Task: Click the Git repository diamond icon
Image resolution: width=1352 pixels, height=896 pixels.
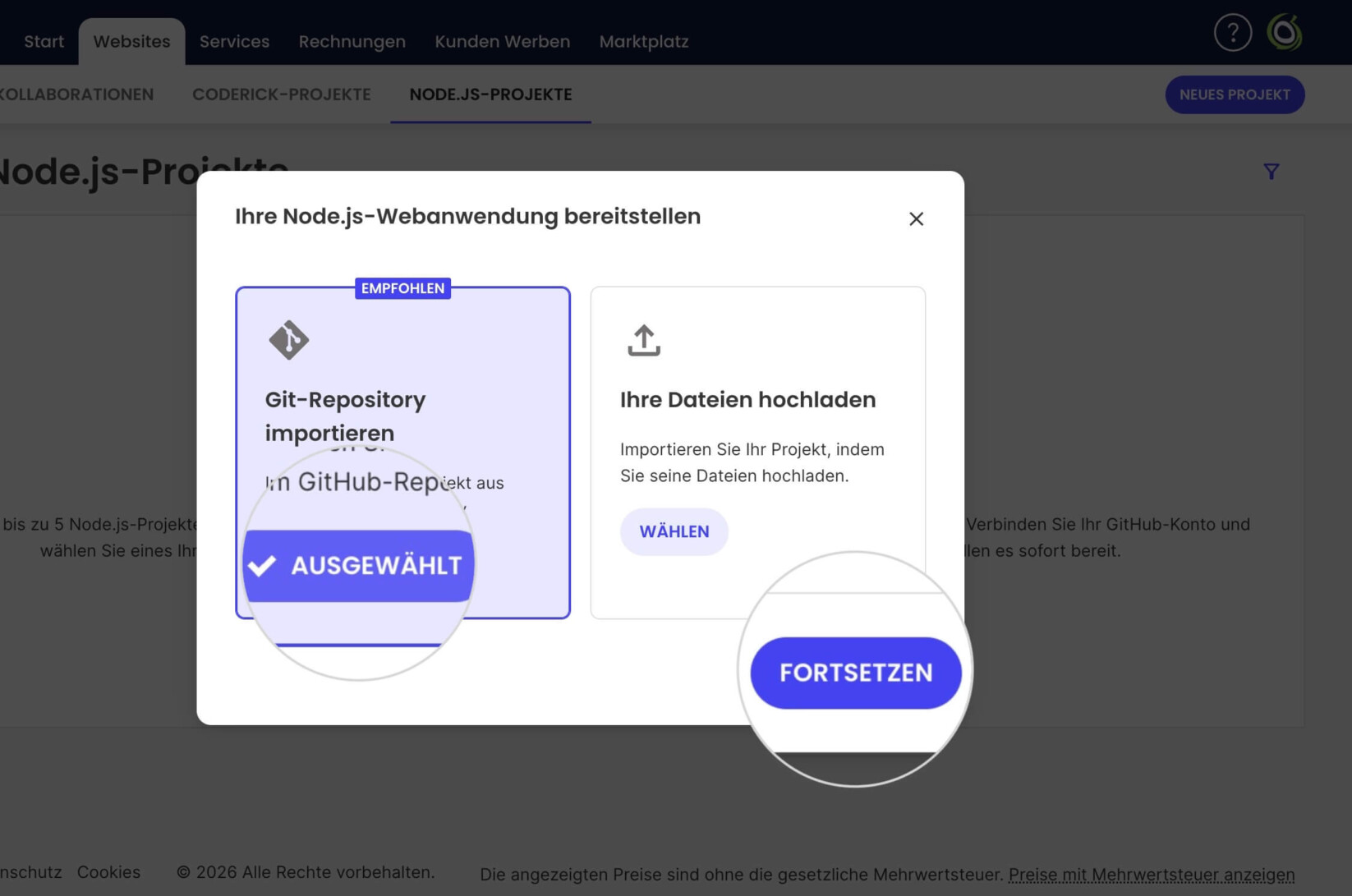Action: point(288,340)
